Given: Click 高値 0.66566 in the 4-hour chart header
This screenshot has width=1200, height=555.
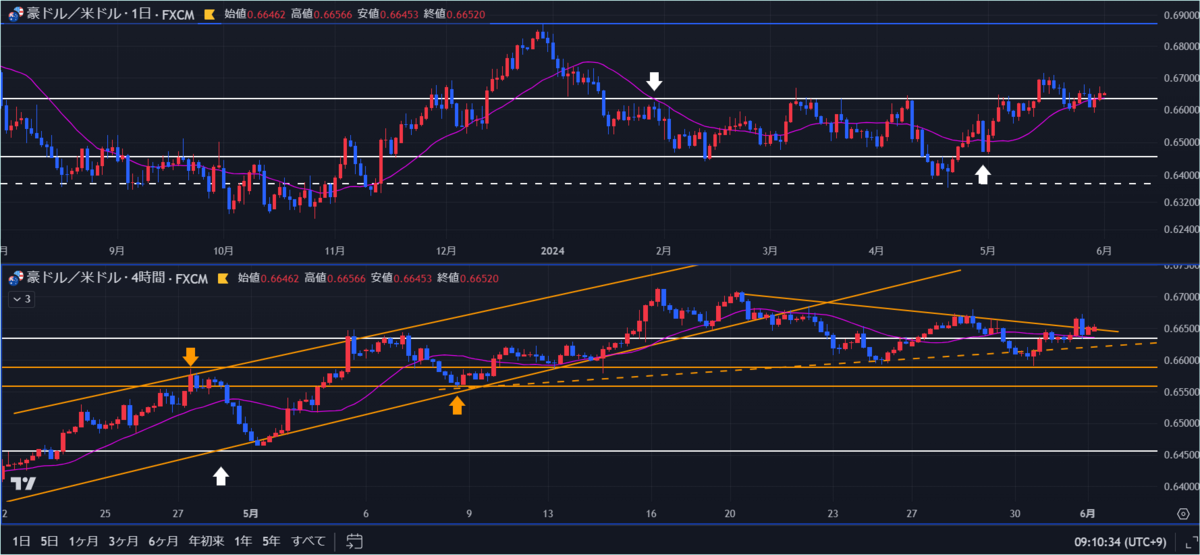Looking at the screenshot, I should click(x=337, y=279).
